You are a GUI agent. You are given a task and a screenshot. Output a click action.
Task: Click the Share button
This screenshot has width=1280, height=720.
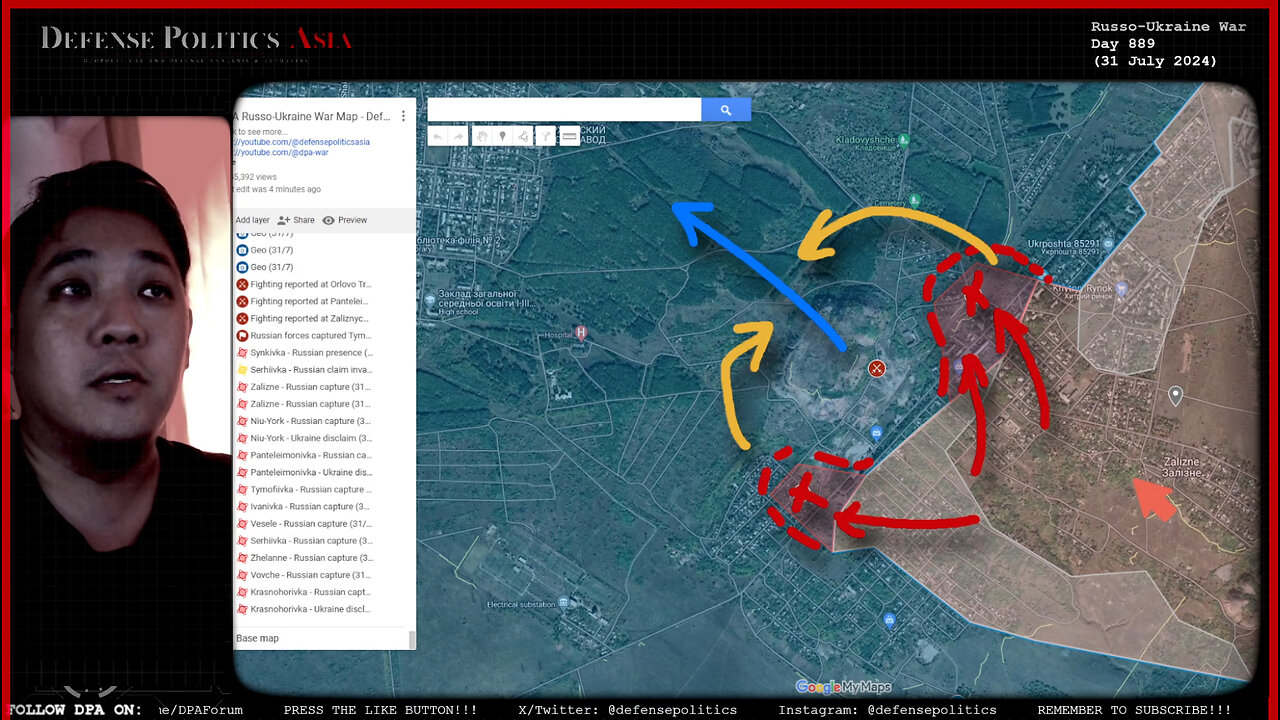tap(296, 220)
